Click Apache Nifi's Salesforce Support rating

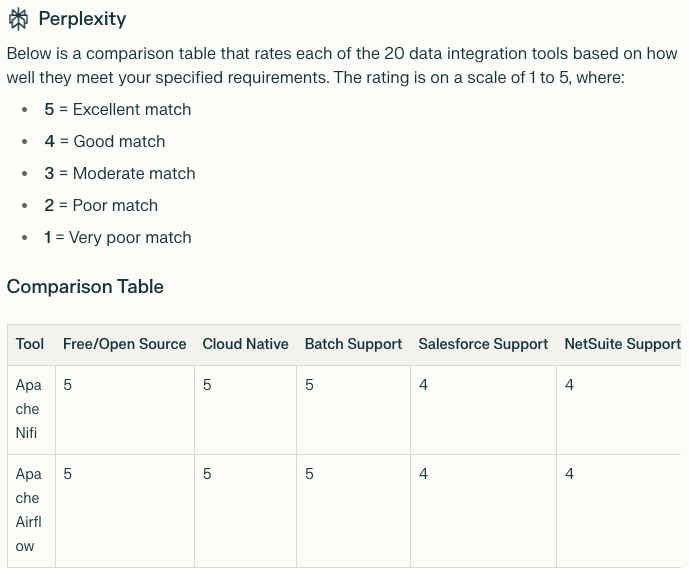423,385
